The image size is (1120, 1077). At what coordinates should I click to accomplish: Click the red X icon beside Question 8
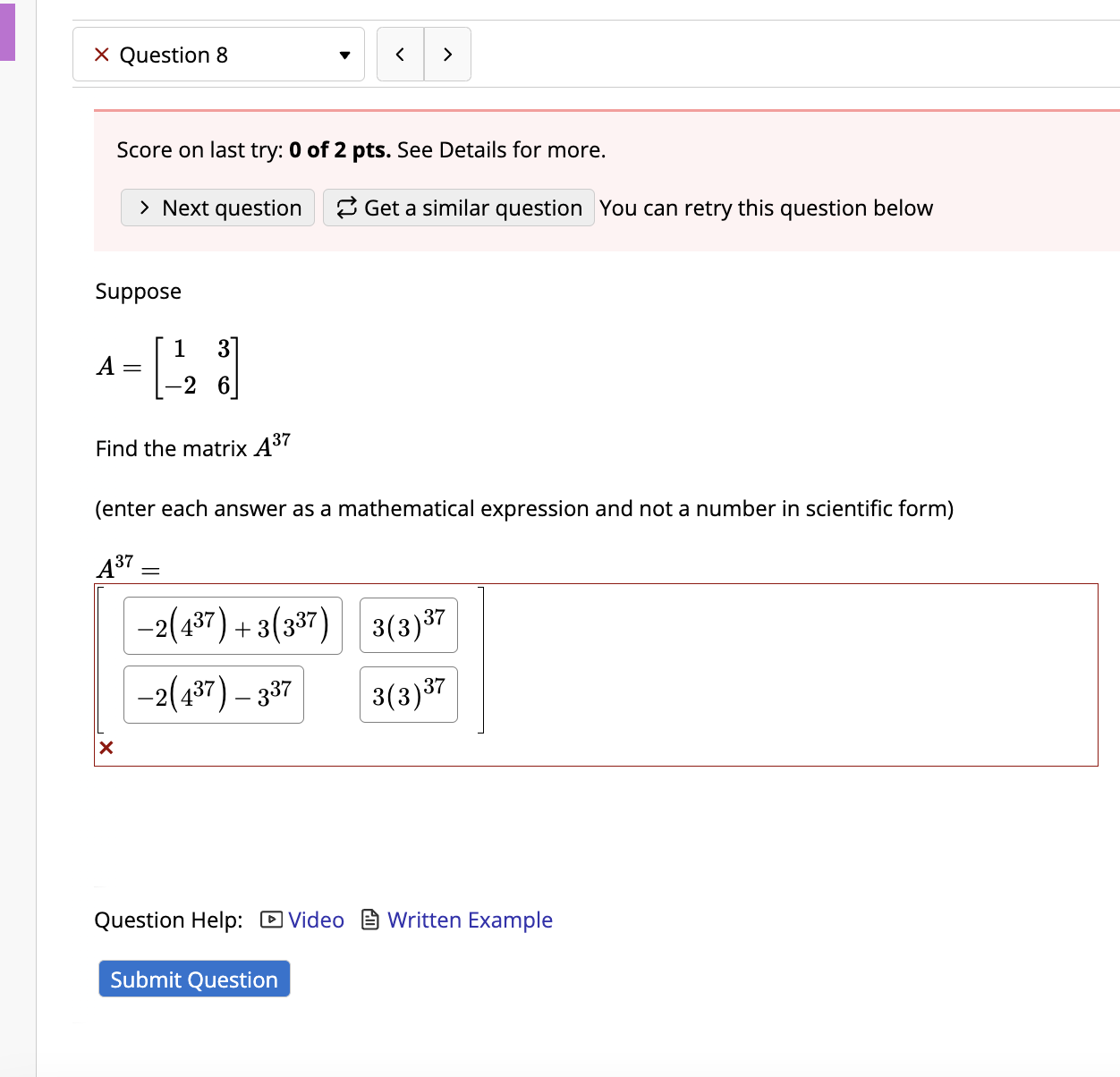coord(101,55)
